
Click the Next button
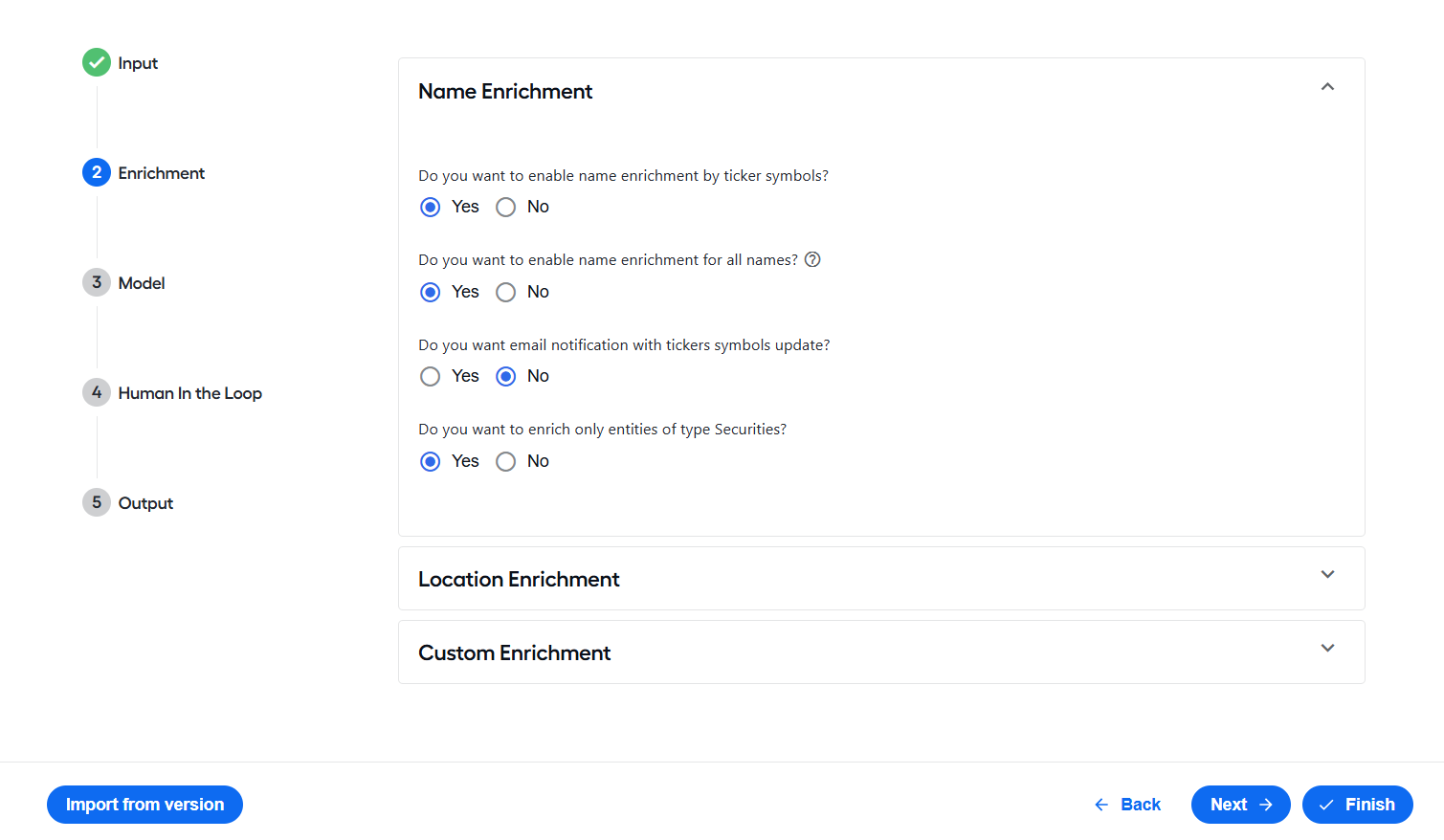1241,805
